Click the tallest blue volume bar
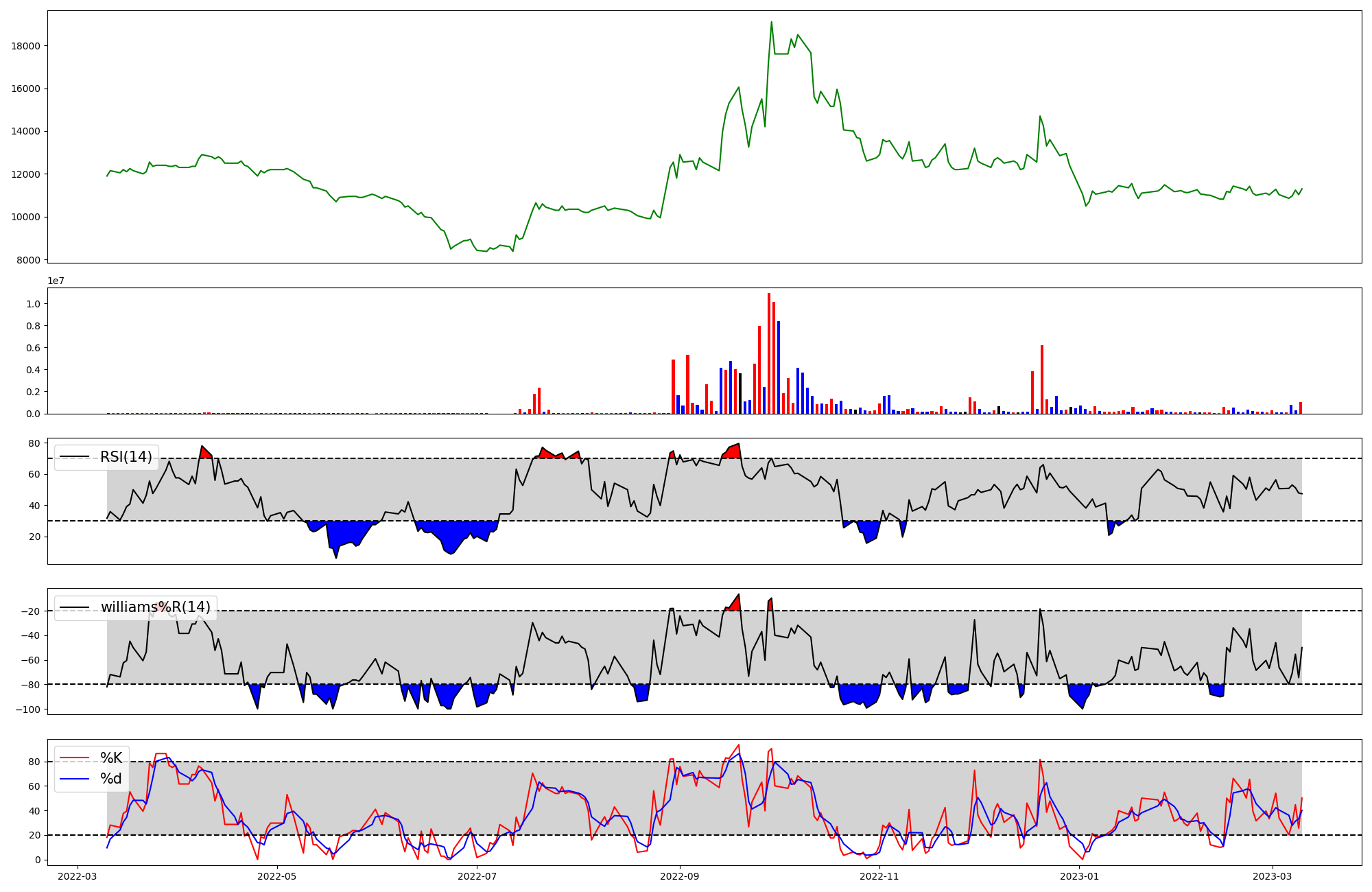Image resolution: width=1372 pixels, height=892 pixels. pyautogui.click(x=779, y=367)
